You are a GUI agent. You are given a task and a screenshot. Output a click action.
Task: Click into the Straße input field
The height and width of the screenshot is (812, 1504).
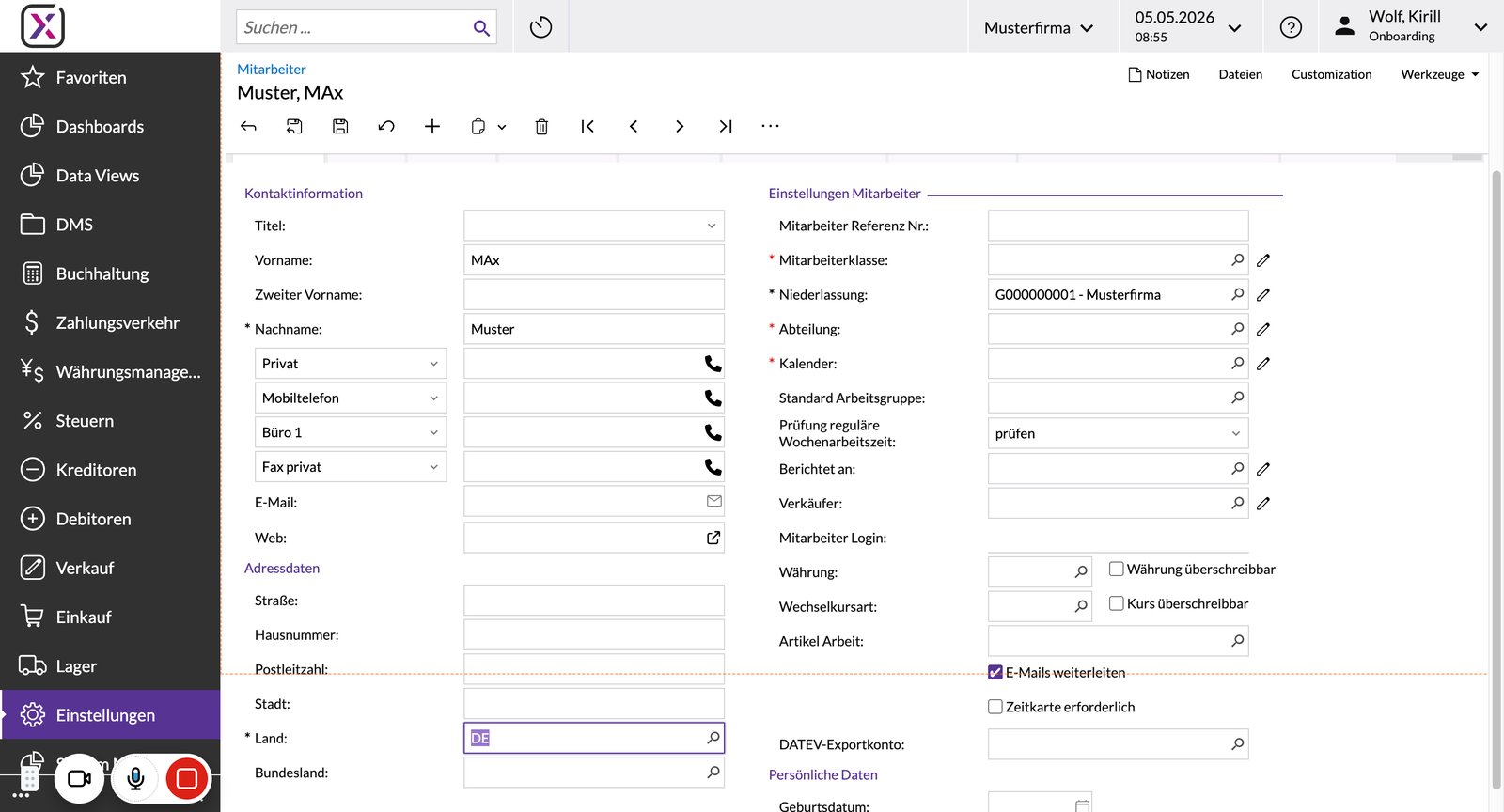pyautogui.click(x=594, y=601)
